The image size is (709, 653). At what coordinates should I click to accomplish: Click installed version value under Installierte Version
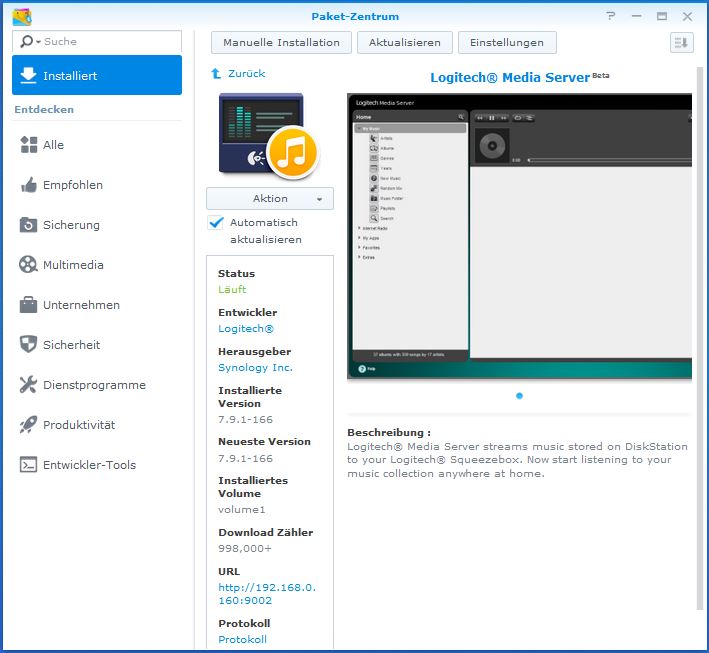pyautogui.click(x=246, y=419)
